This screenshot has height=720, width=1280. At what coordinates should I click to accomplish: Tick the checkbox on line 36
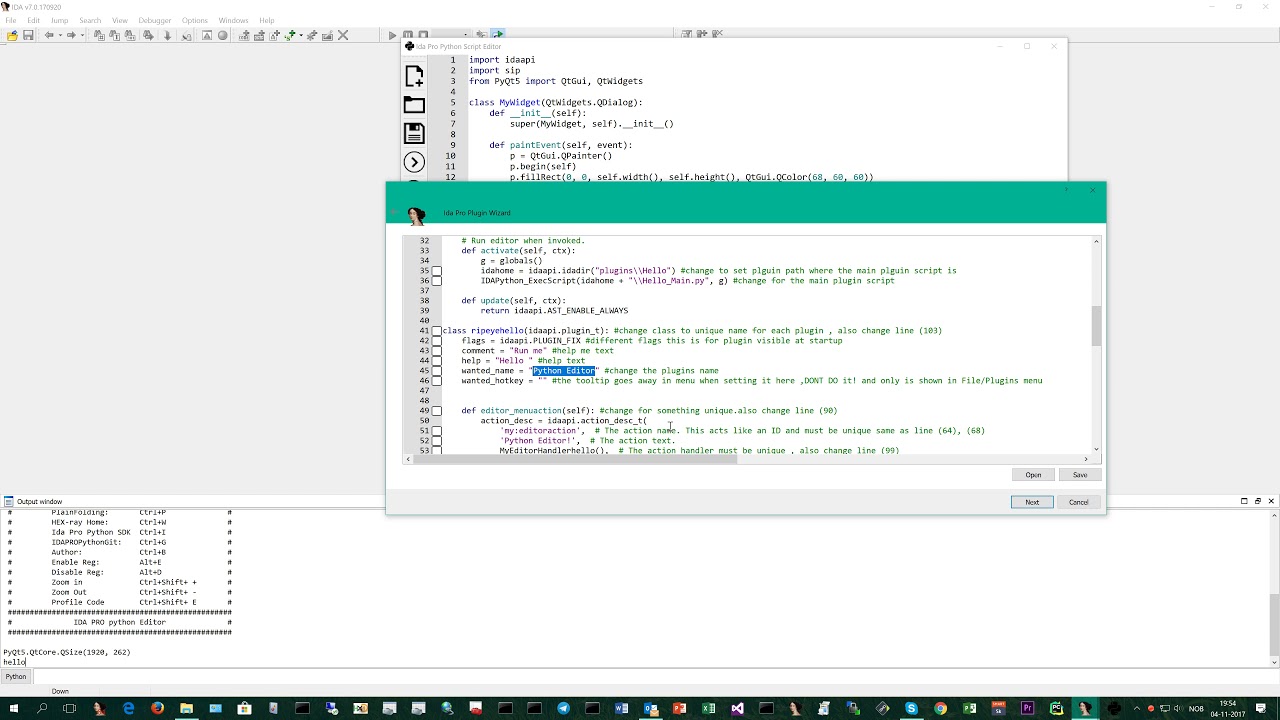click(436, 281)
